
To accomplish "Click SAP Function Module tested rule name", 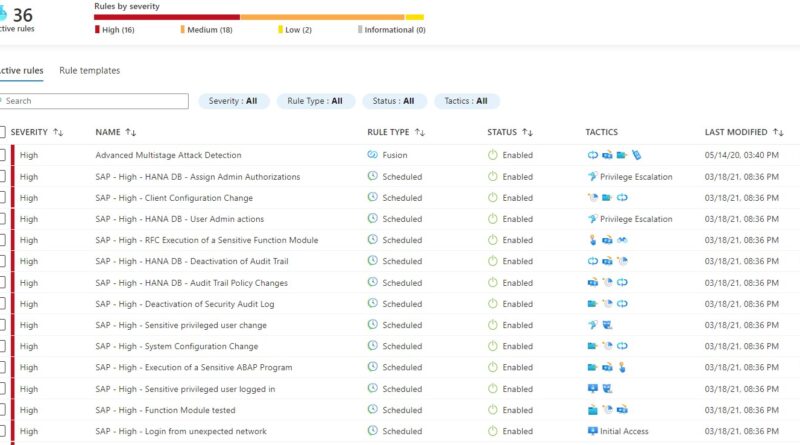I will pos(165,410).
